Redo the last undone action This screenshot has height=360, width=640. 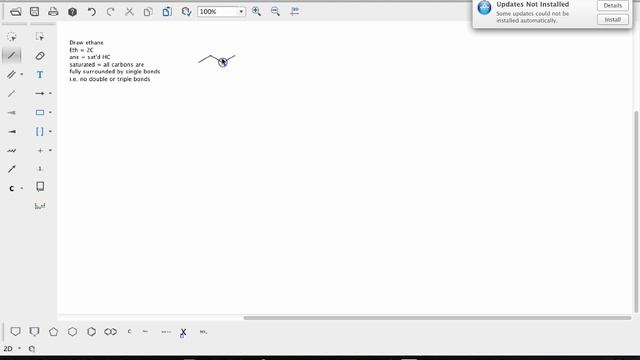(x=110, y=11)
